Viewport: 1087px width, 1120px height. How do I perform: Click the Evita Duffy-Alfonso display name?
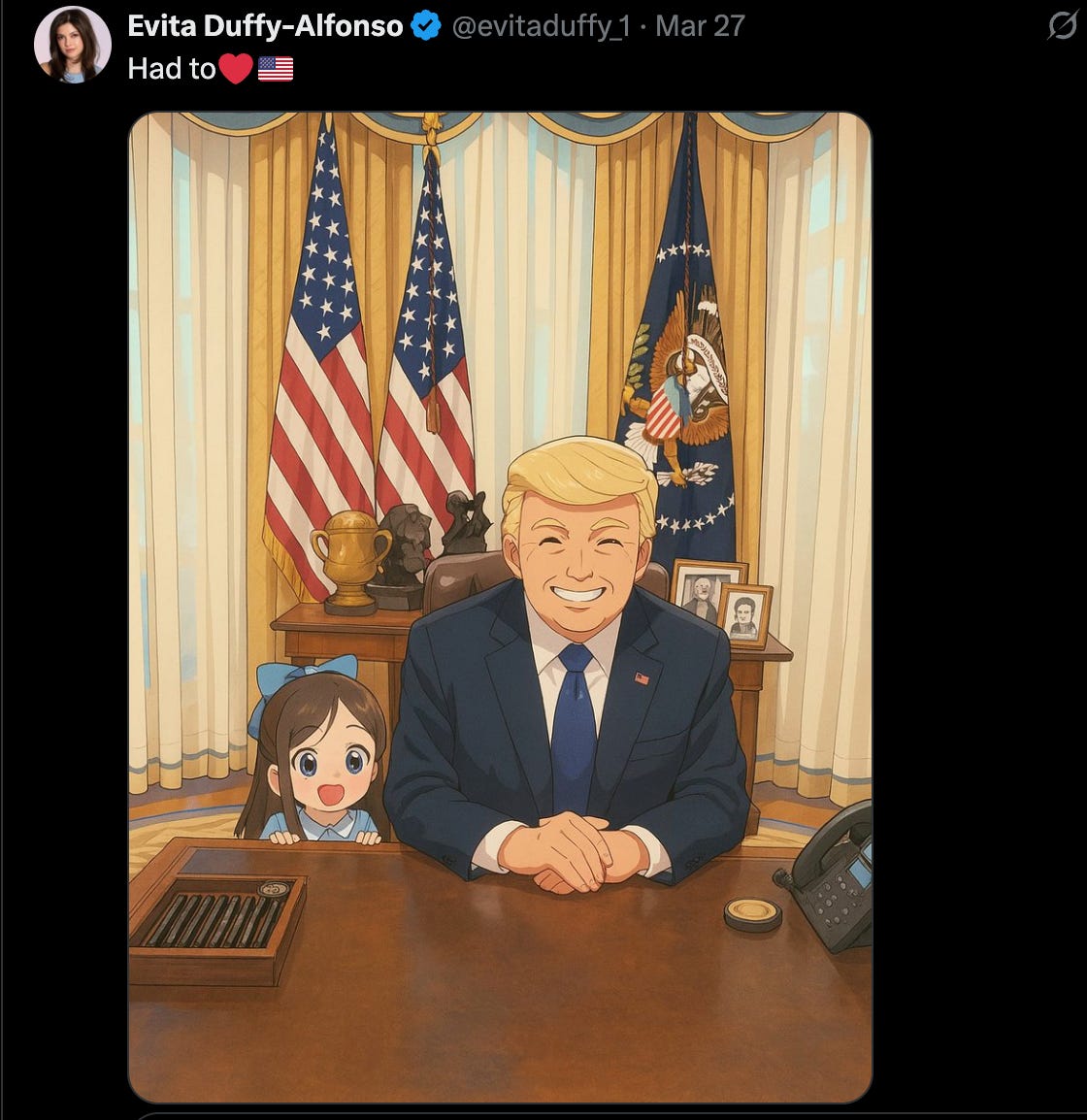point(265,26)
